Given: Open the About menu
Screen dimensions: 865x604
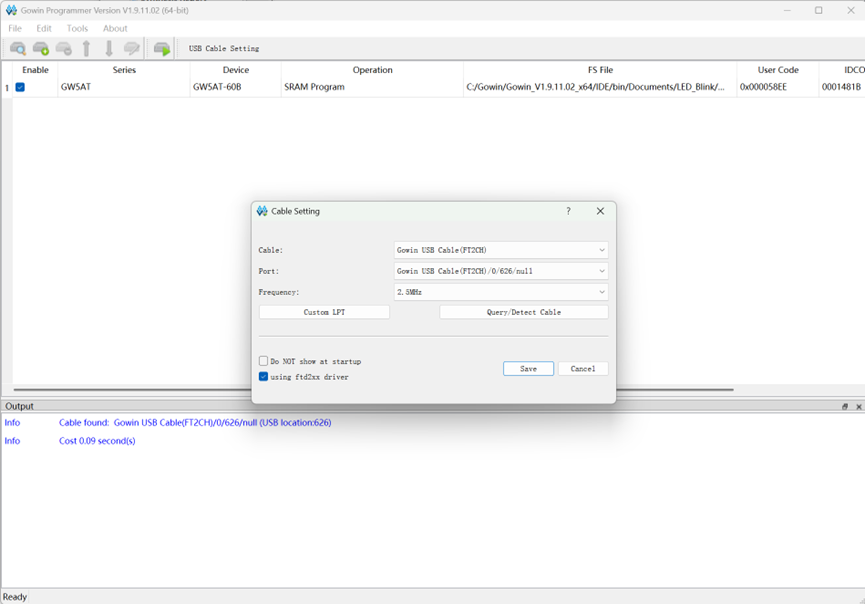Looking at the screenshot, I should pyautogui.click(x=115, y=28).
